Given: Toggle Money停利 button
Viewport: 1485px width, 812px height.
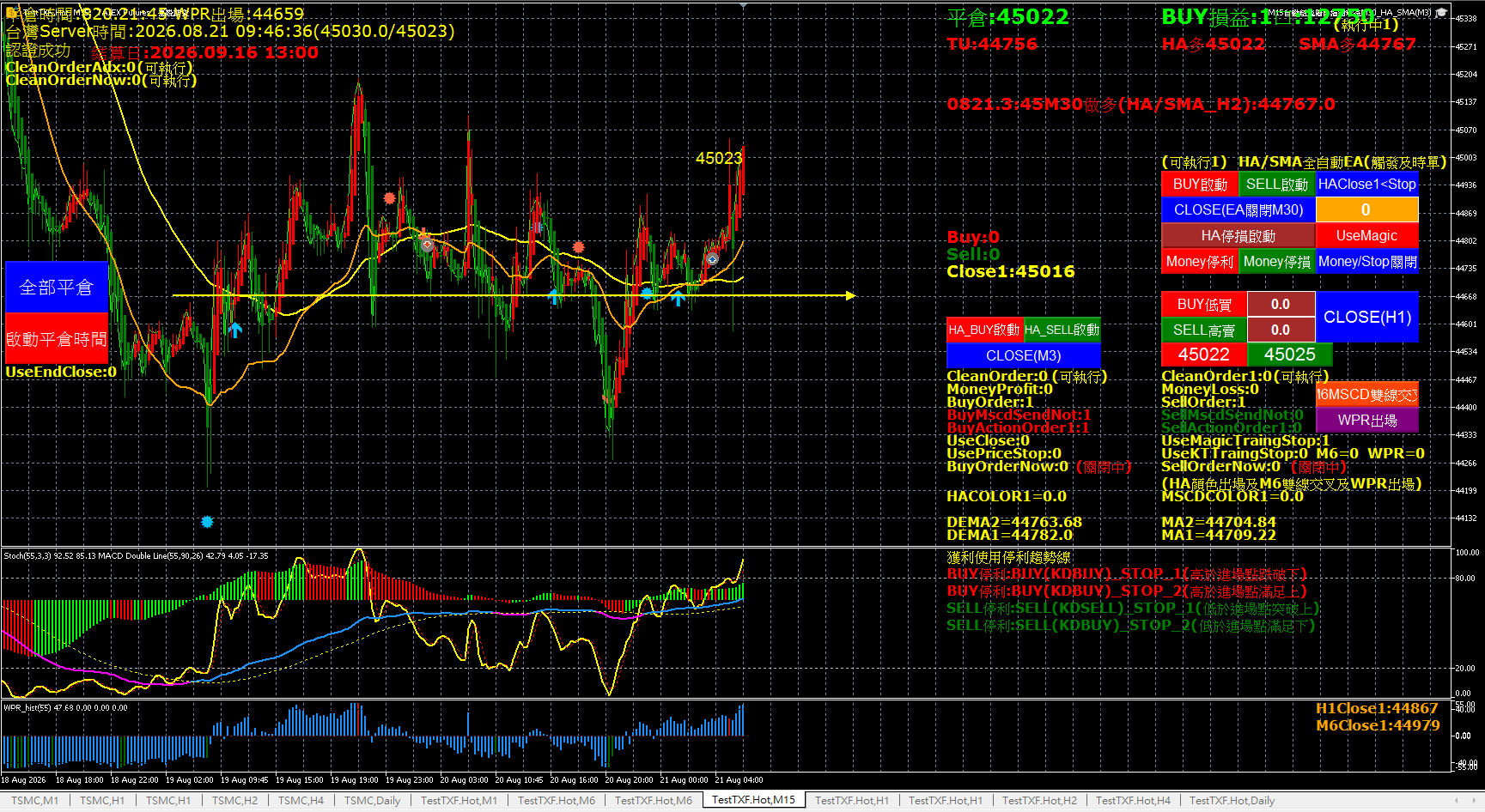Looking at the screenshot, I should point(1199,262).
